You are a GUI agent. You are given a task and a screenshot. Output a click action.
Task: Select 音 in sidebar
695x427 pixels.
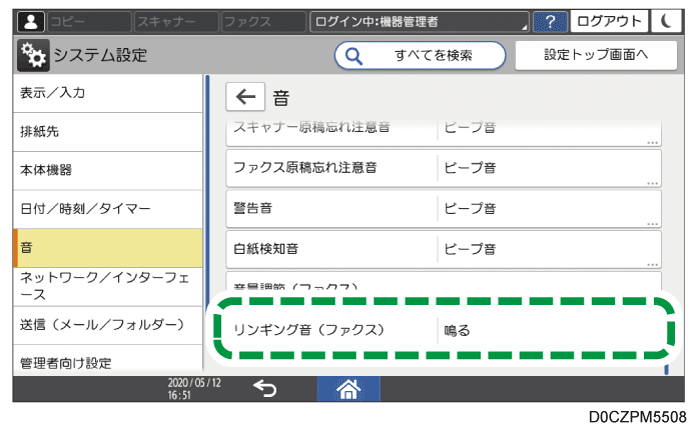click(x=108, y=248)
